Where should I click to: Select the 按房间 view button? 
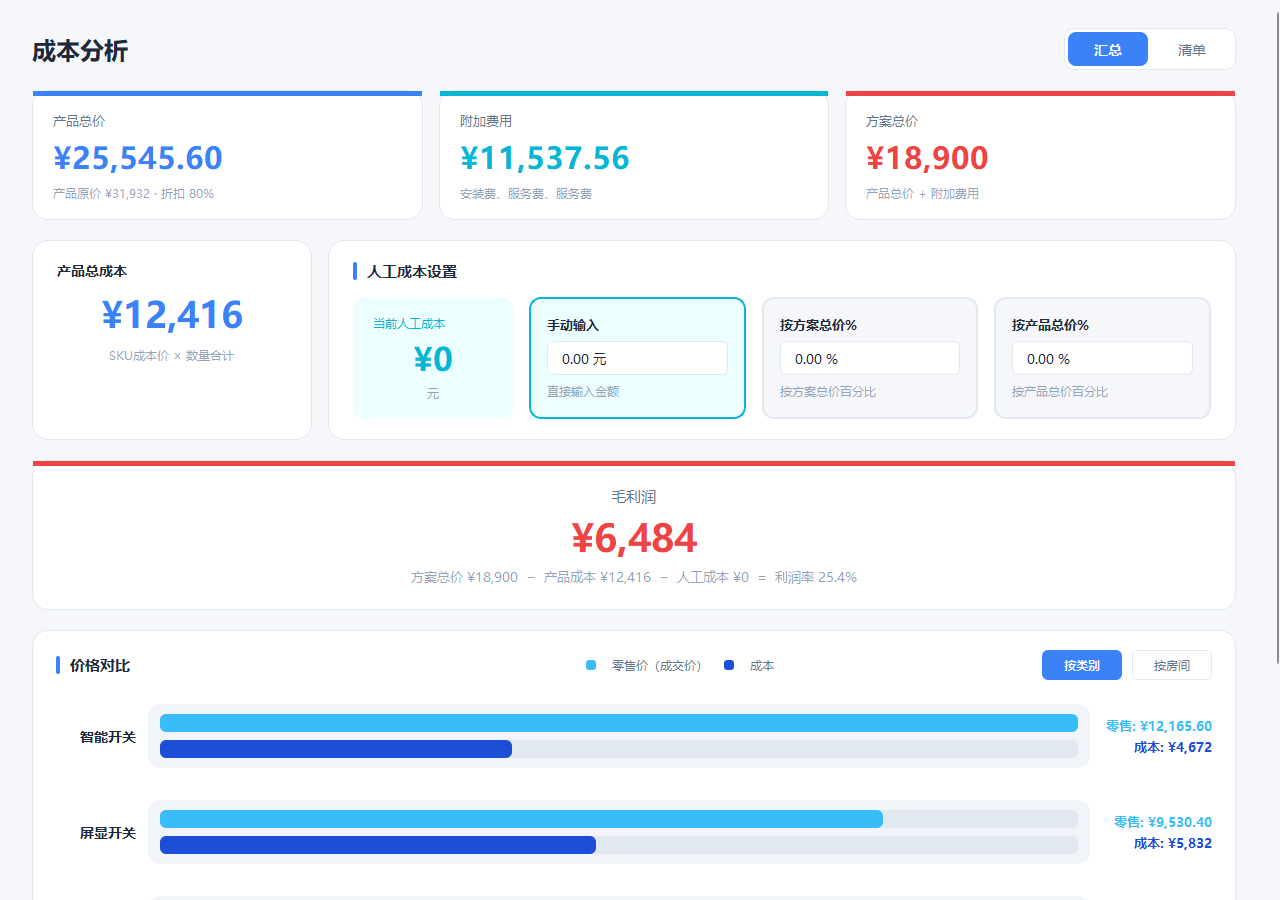(x=1172, y=665)
